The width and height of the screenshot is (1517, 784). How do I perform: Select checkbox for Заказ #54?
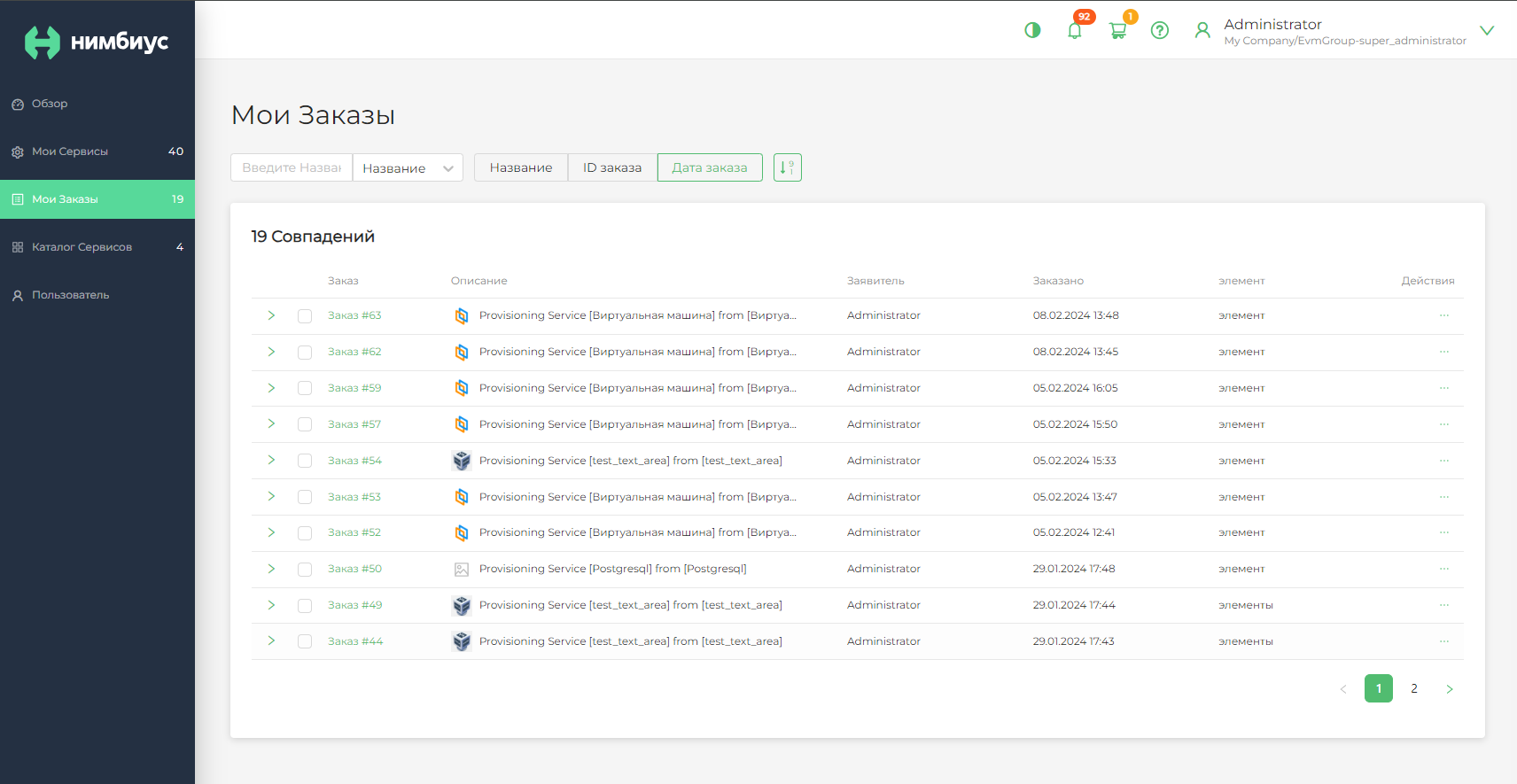pos(305,461)
